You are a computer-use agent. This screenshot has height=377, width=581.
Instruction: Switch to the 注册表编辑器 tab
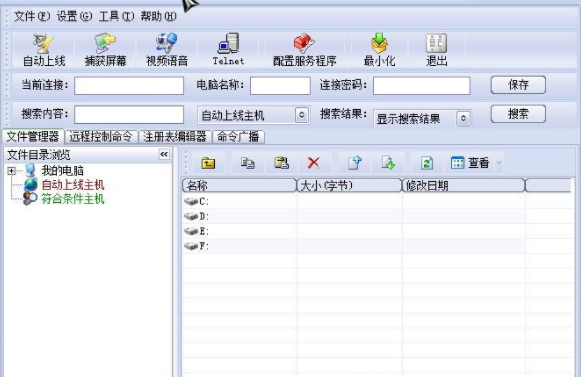(x=175, y=137)
